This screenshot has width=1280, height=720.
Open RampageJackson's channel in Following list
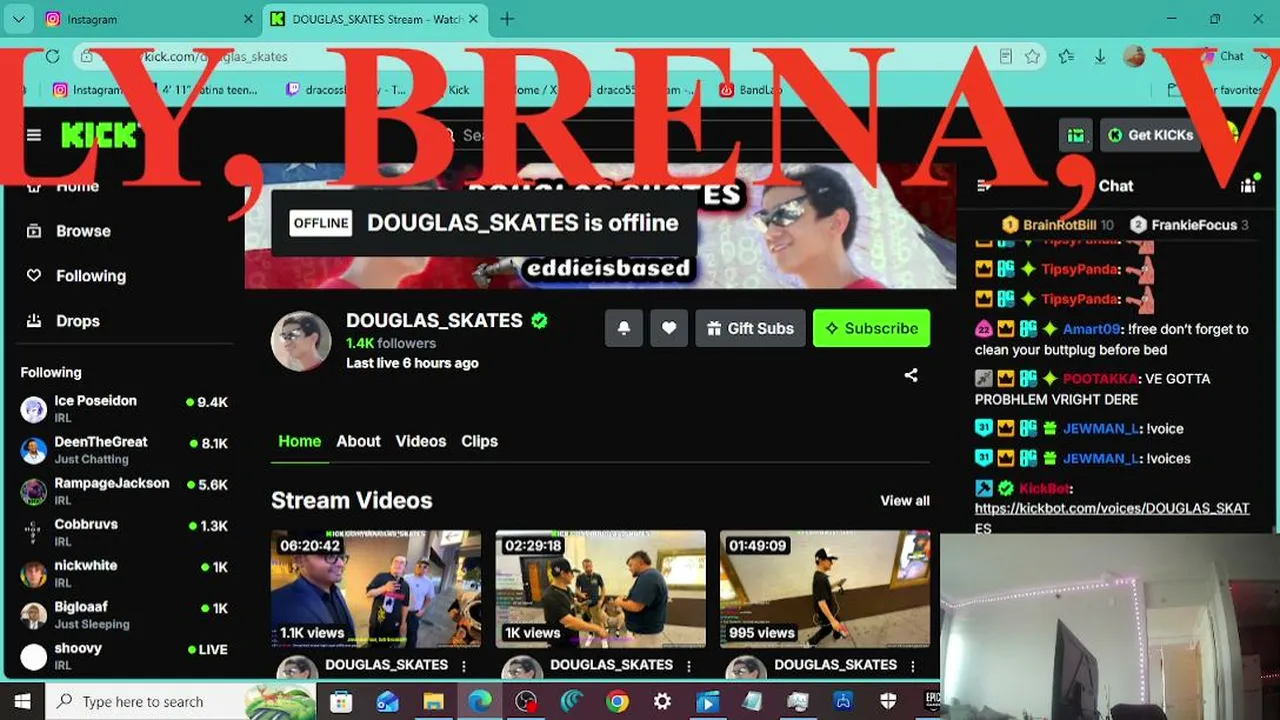124,491
